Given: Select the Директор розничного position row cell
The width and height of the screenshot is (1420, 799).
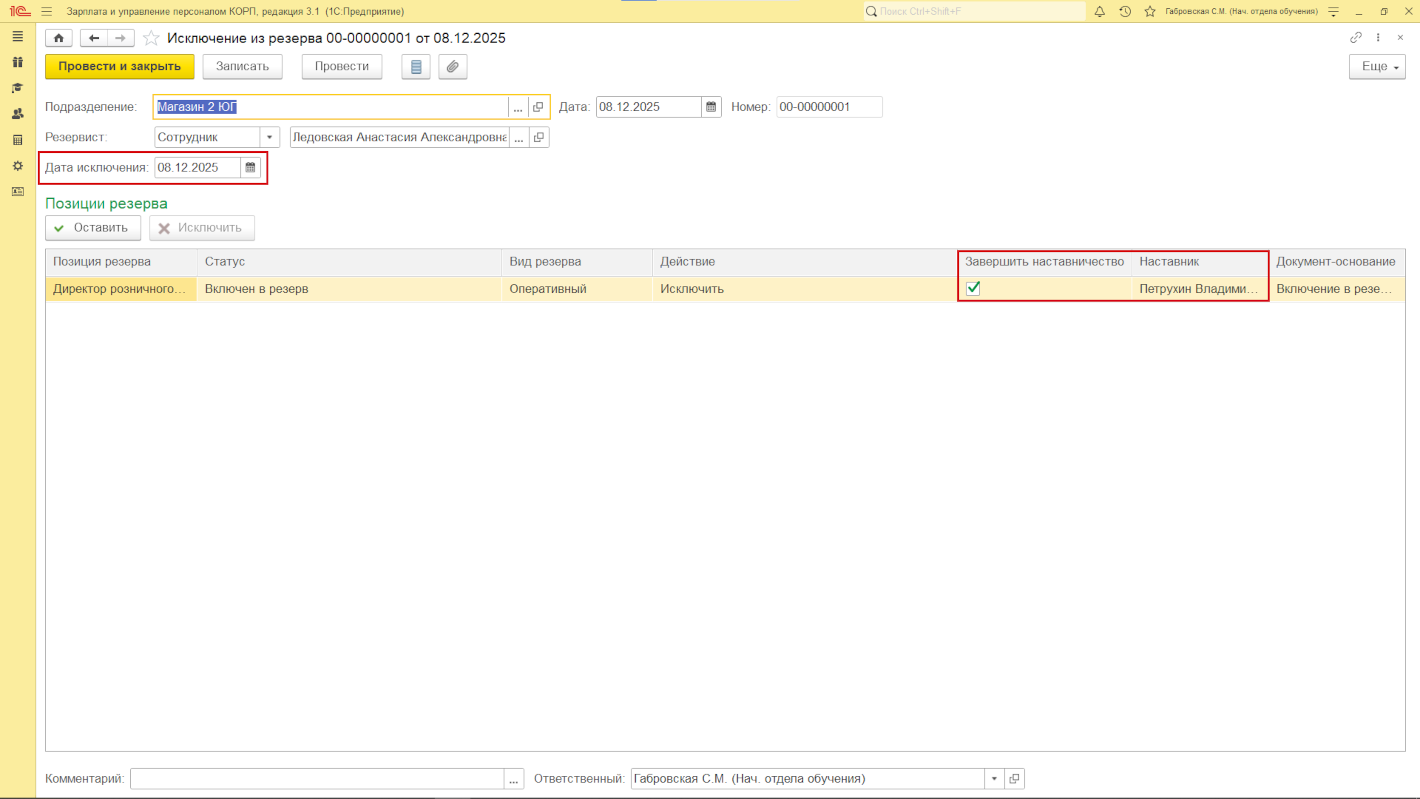Looking at the screenshot, I should pyautogui.click(x=120, y=289).
